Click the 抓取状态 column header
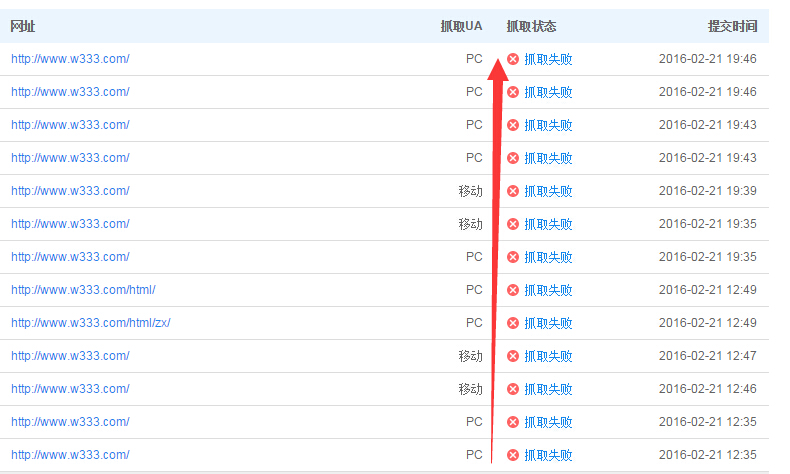Image resolution: width=790 pixels, height=474 pixels. [531, 26]
